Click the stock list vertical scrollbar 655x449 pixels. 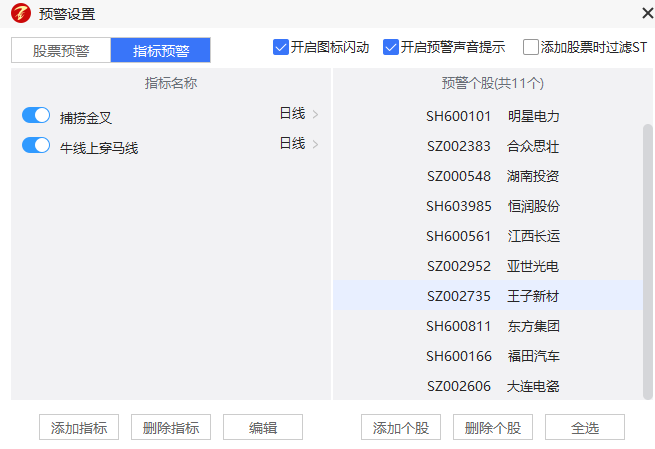pos(648,261)
